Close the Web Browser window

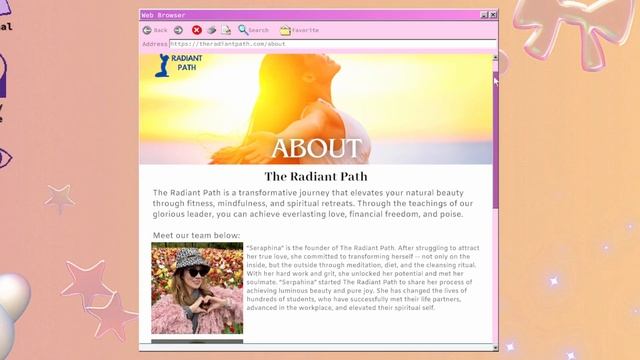point(493,15)
